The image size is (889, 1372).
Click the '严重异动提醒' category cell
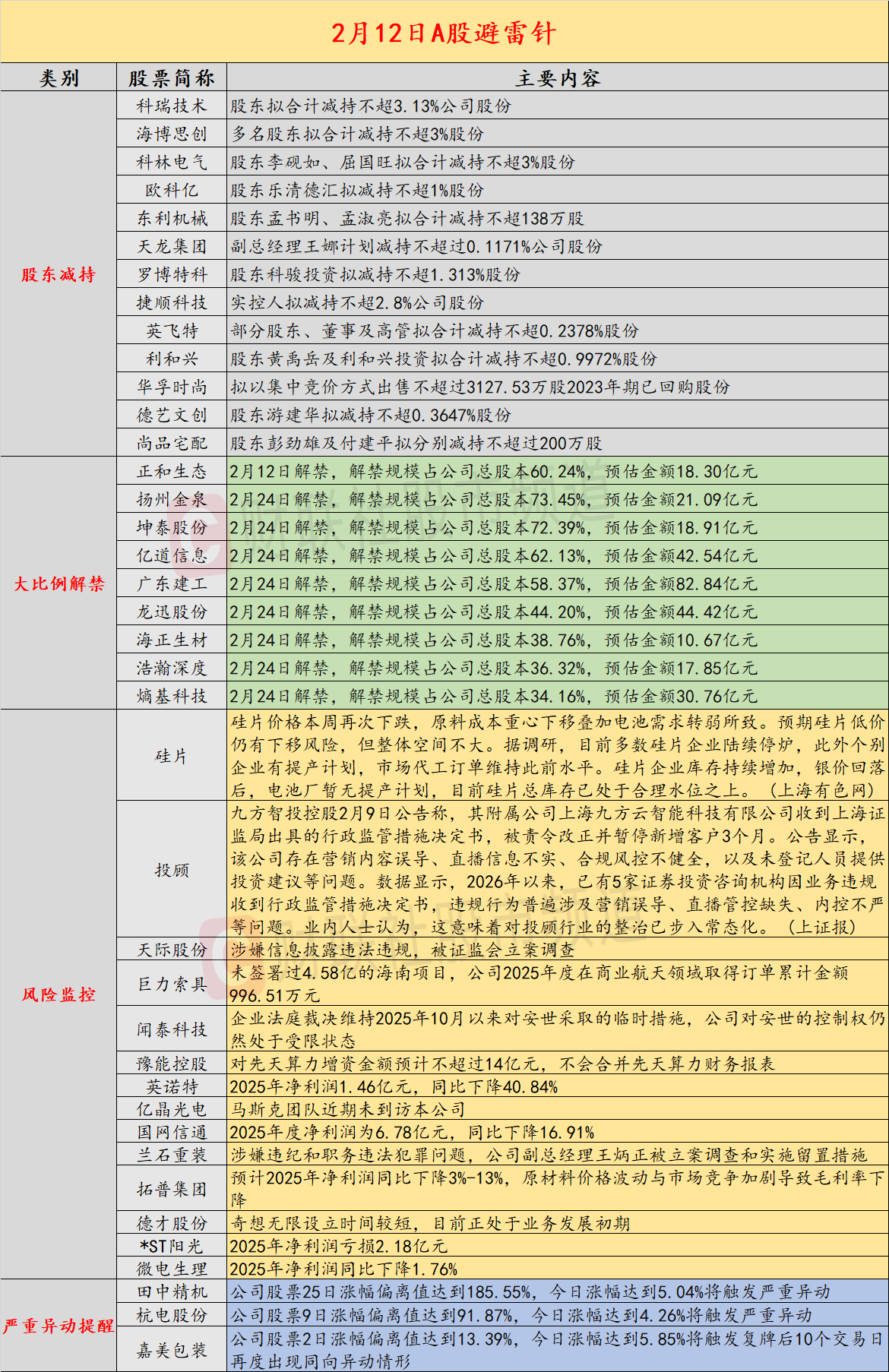pos(59,1326)
